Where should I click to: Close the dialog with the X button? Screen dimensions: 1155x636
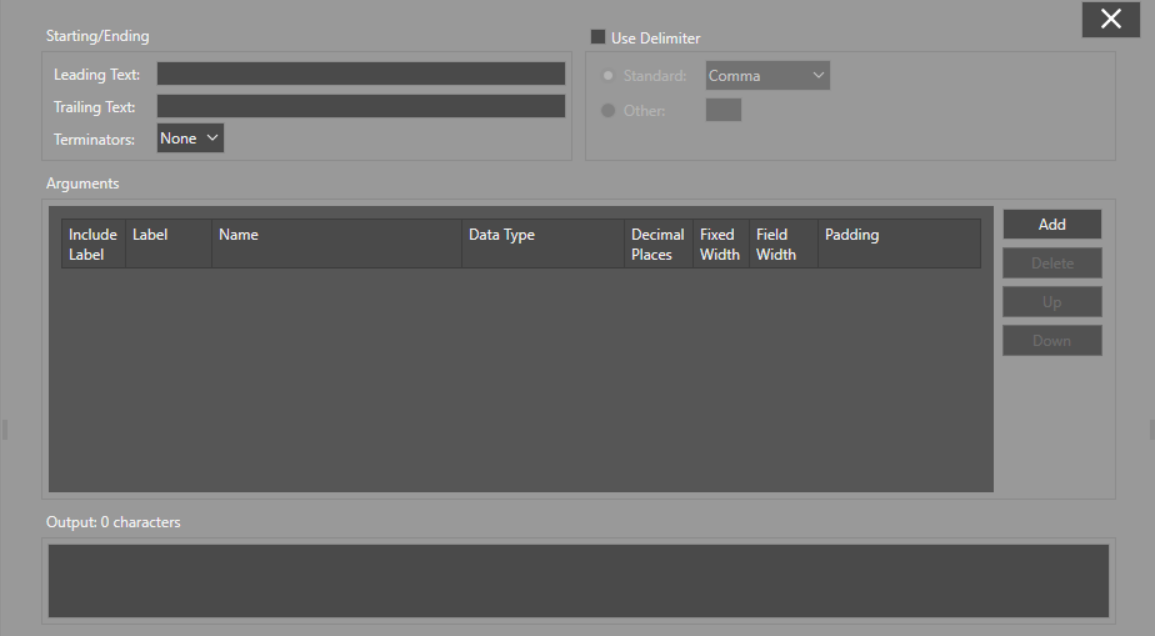click(x=1110, y=19)
